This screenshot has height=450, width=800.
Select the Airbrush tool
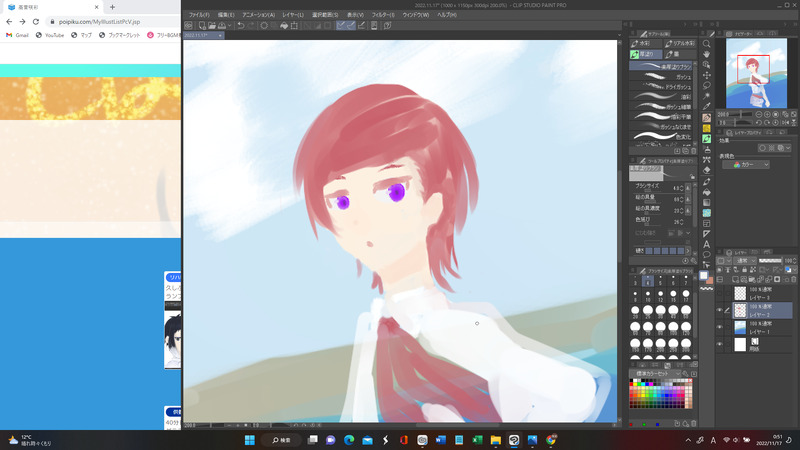coord(707,149)
